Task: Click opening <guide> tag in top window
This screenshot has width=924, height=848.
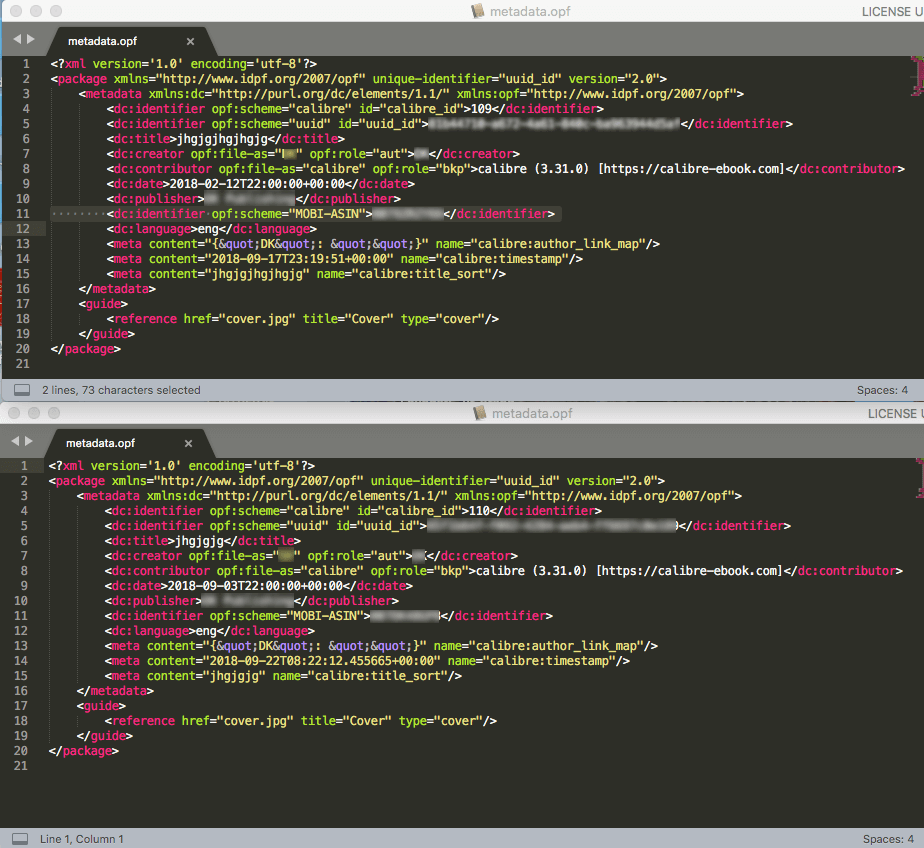Action: coord(103,303)
